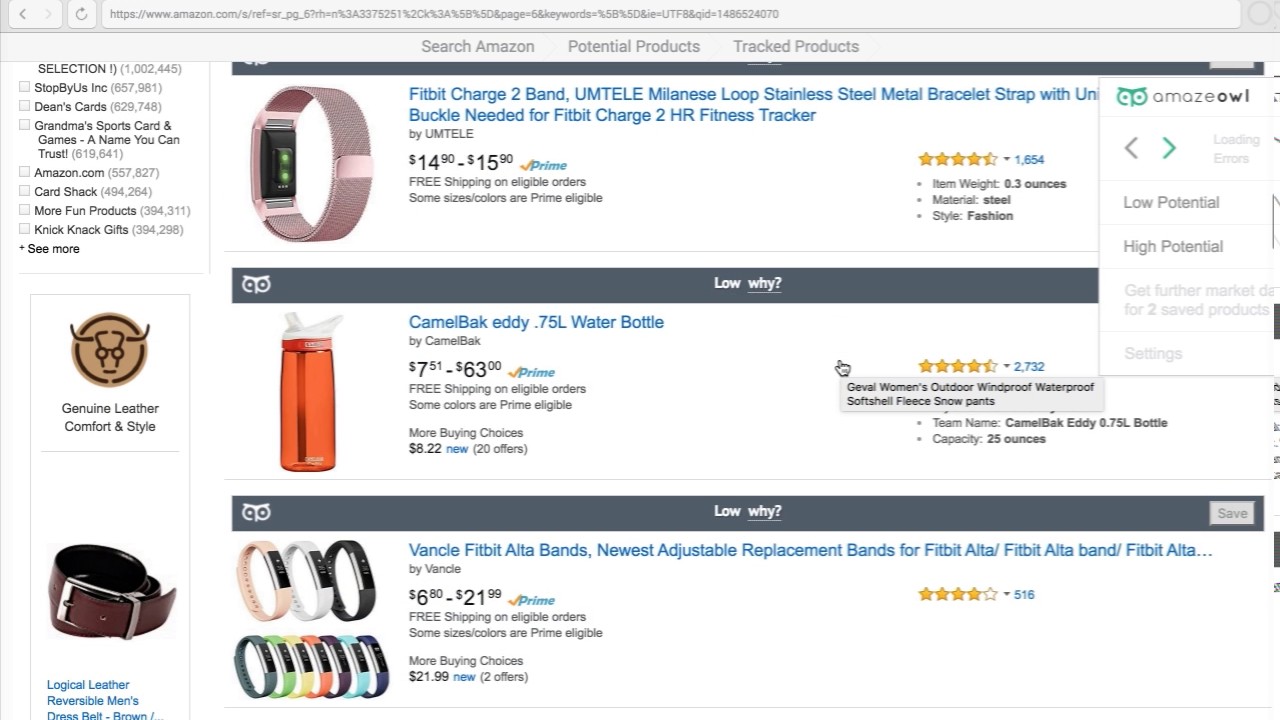
Task: Enable the Knick Knack Gifts checkbox
Action: pyautogui.click(x=25, y=230)
